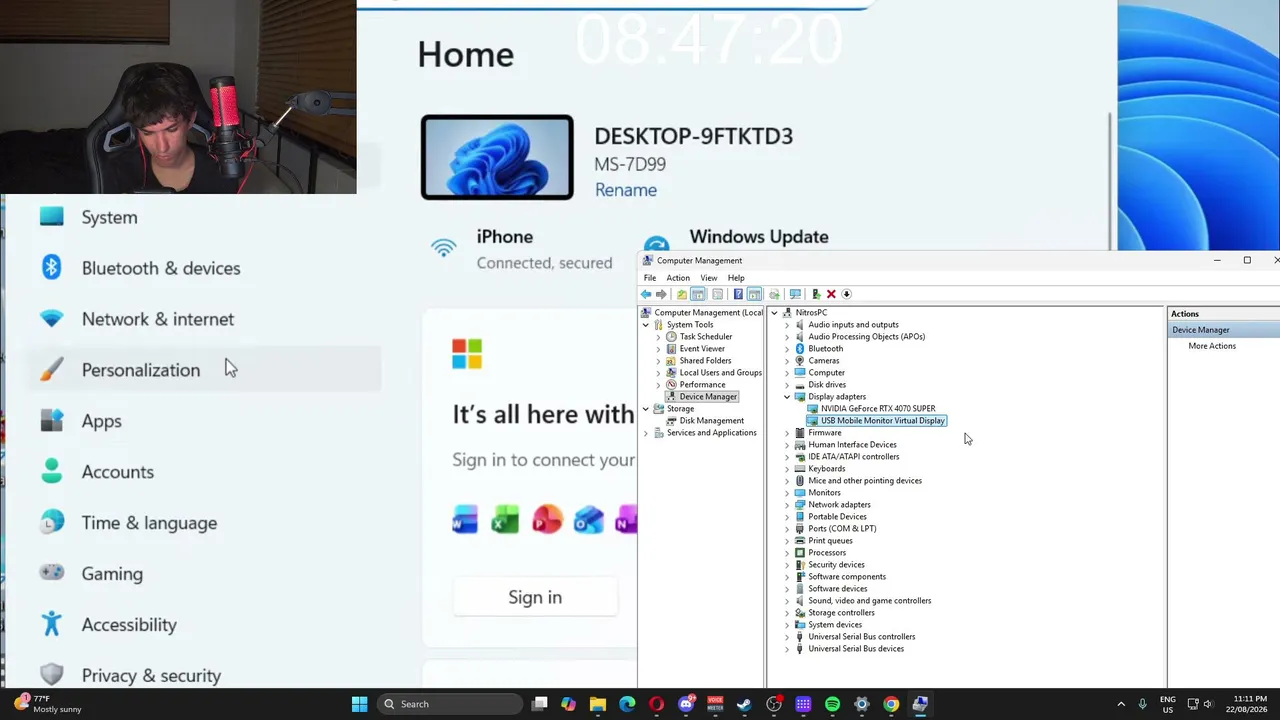Open Google Chrome from the taskbar
This screenshot has width=1280, height=720.
click(891, 704)
